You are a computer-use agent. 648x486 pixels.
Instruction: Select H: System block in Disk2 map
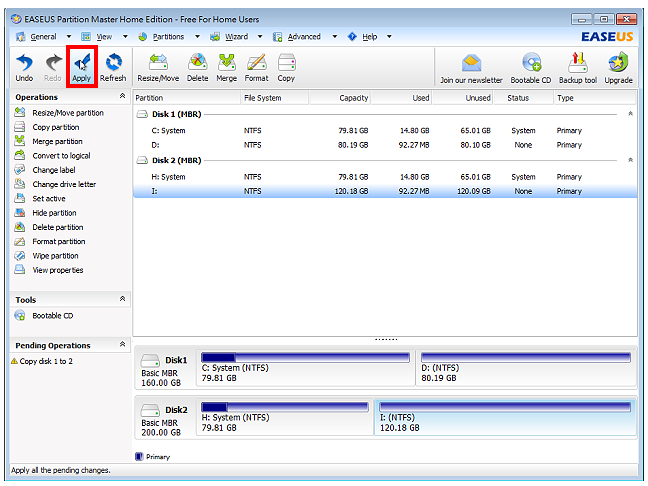pyautogui.click(x=285, y=417)
